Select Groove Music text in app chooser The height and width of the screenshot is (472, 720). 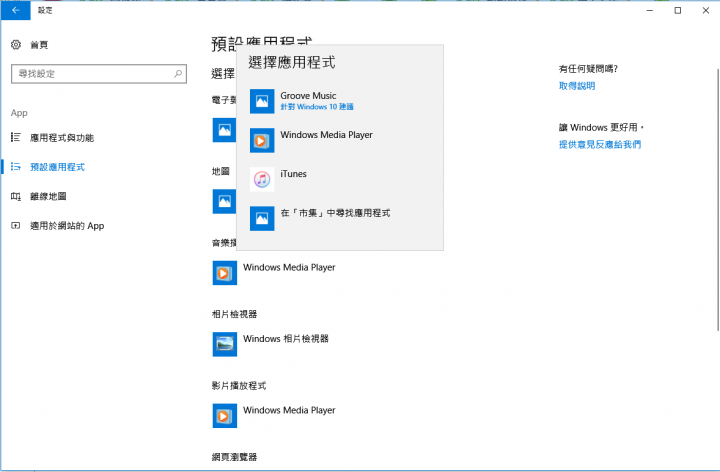308,96
